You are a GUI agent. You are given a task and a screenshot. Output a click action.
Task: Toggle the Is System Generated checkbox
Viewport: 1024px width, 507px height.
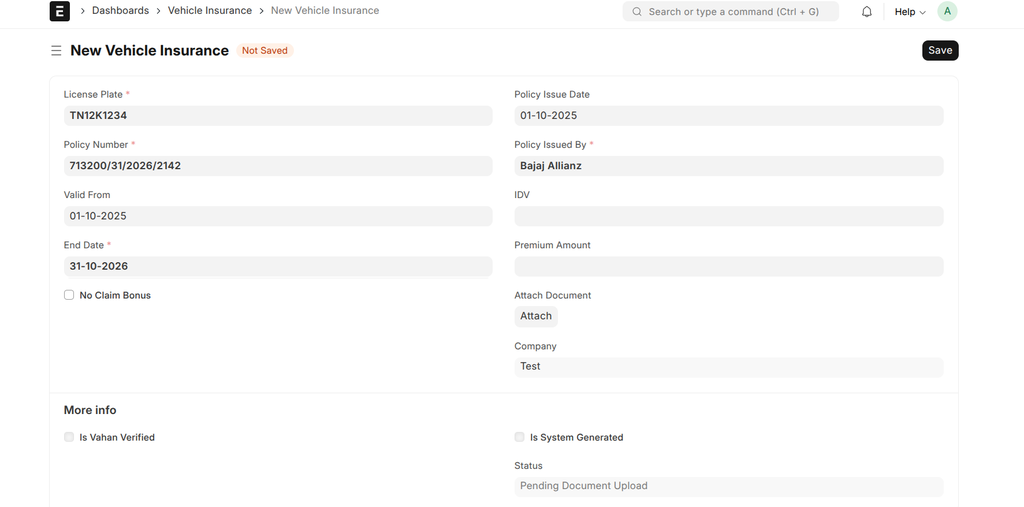click(x=519, y=437)
